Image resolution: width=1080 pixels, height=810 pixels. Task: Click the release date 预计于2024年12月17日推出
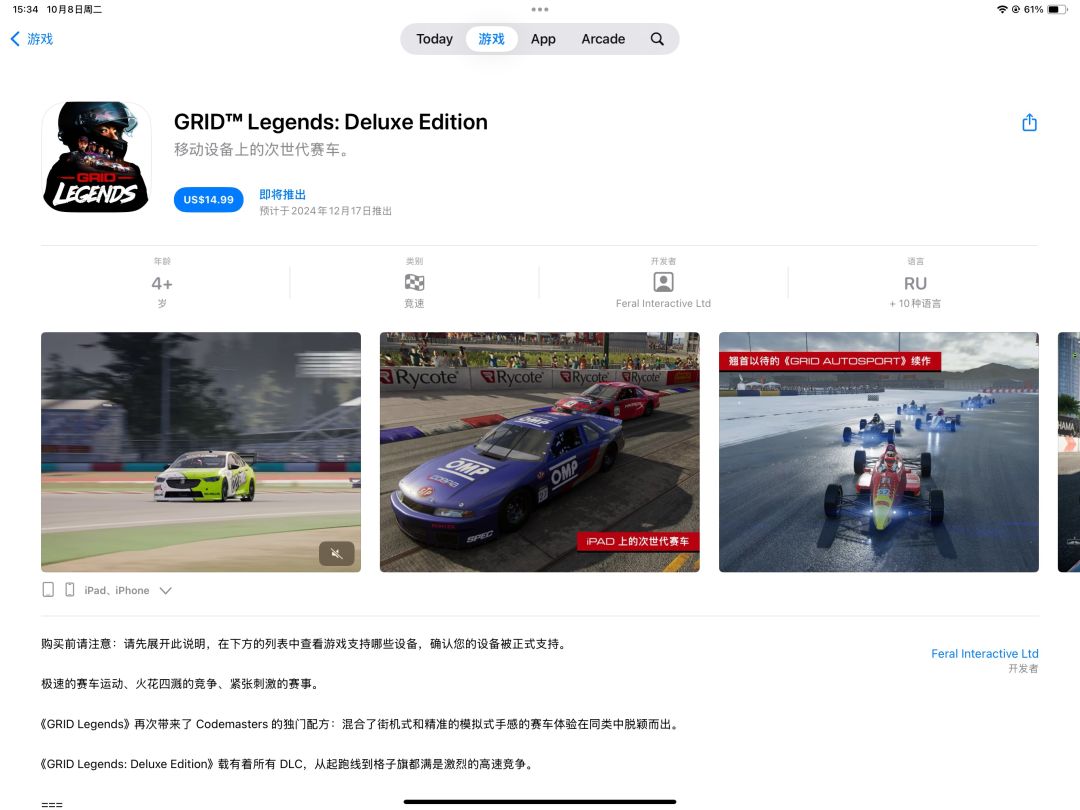coord(325,211)
